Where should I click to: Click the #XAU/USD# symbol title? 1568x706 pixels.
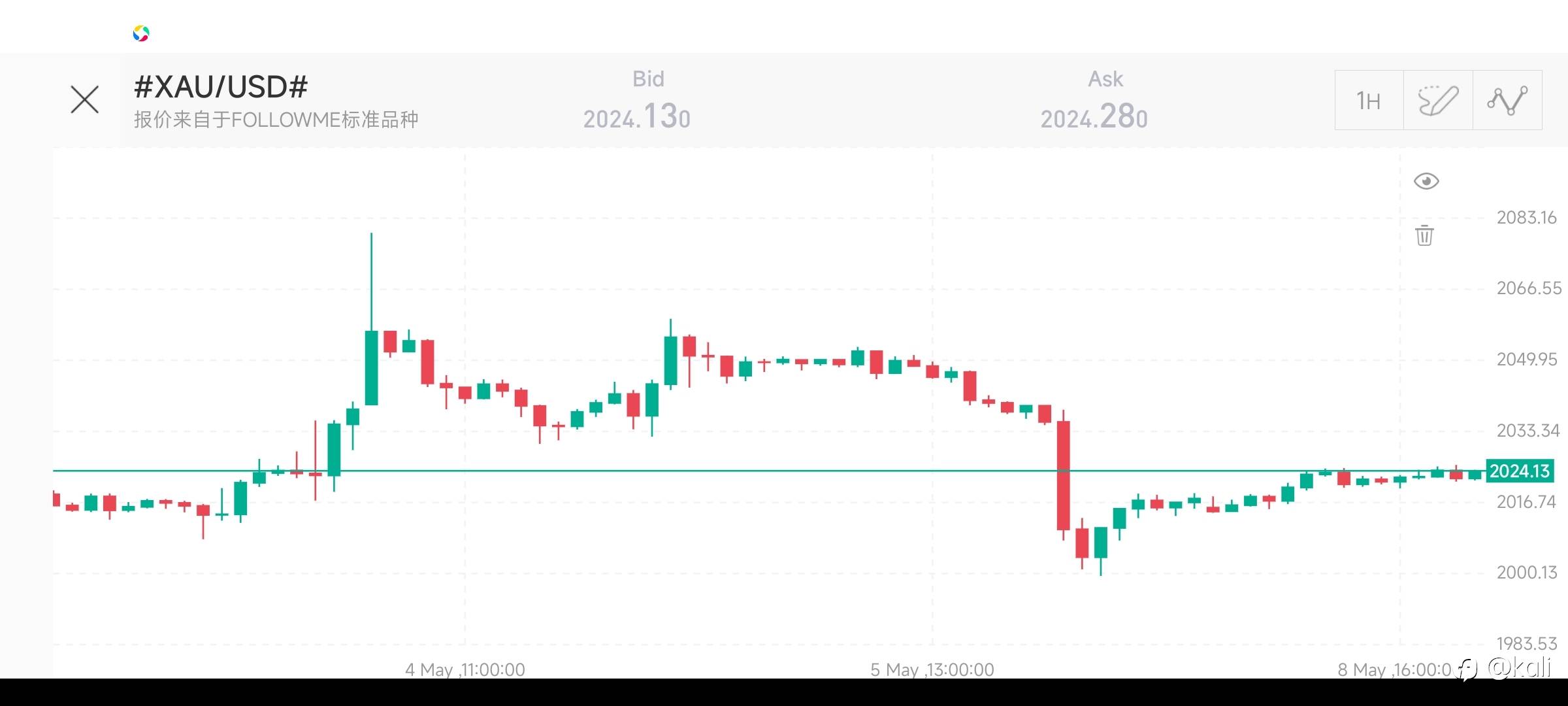221,87
